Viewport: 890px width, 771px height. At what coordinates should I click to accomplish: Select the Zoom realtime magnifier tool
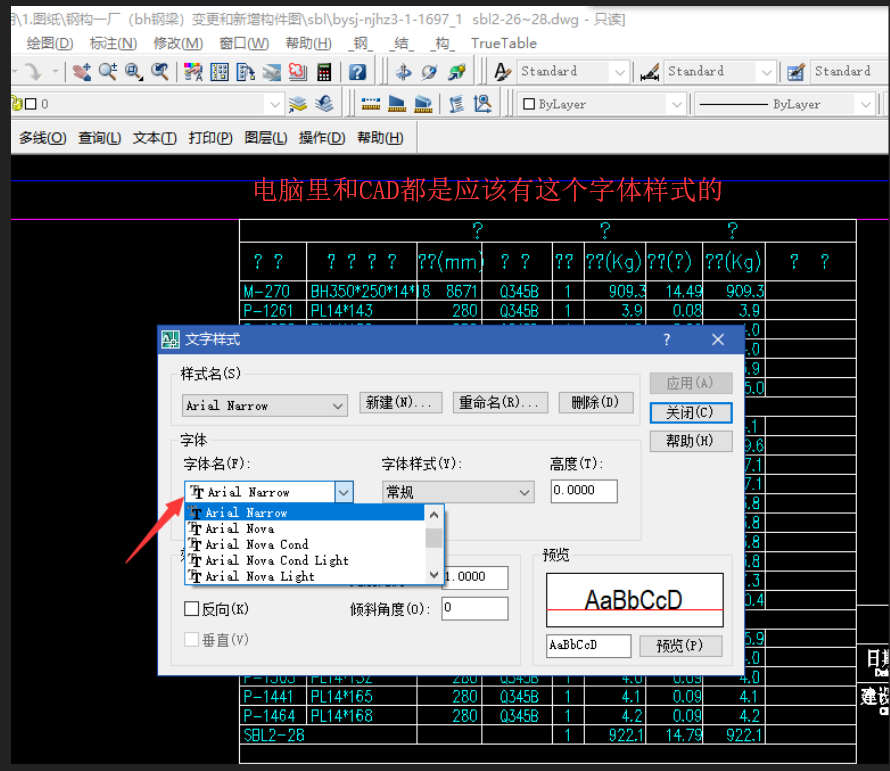point(108,72)
